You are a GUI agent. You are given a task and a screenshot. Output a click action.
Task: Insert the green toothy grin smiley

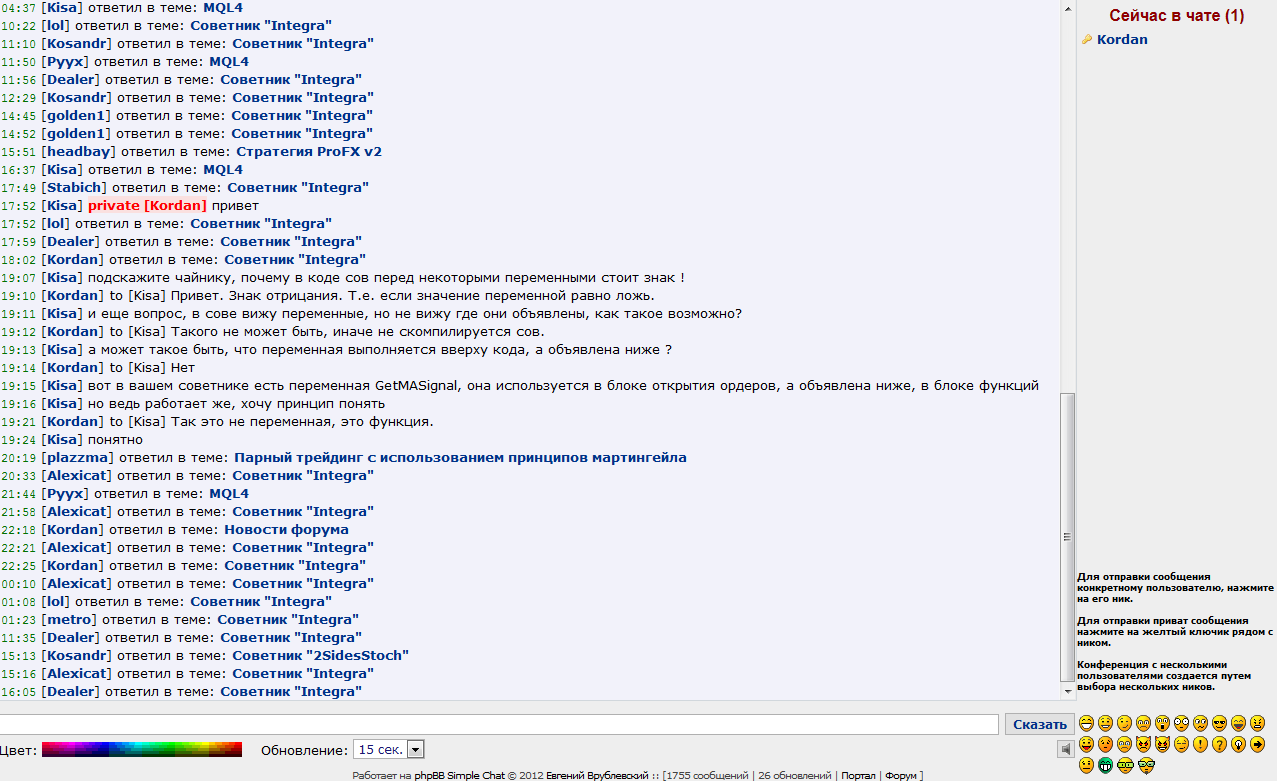click(x=1105, y=765)
